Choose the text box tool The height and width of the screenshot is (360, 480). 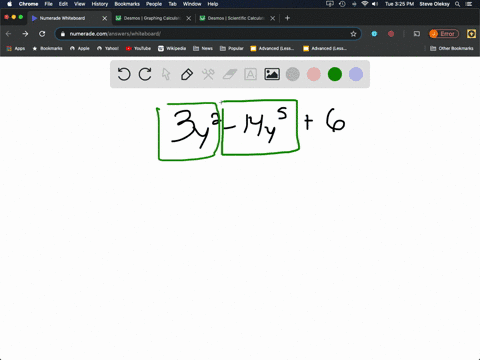250,74
